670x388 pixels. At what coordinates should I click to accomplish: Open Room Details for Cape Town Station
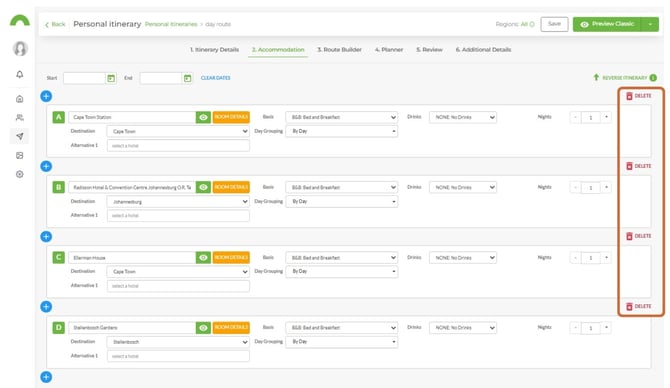click(x=231, y=117)
